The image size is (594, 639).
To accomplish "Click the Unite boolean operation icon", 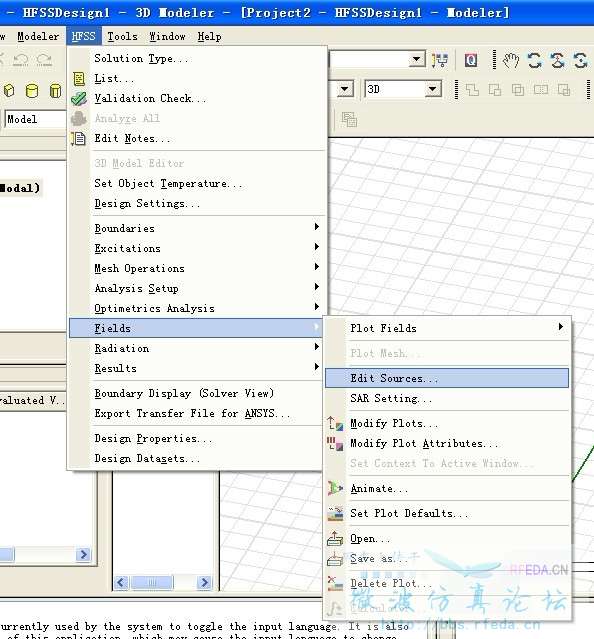I will click(x=472, y=90).
